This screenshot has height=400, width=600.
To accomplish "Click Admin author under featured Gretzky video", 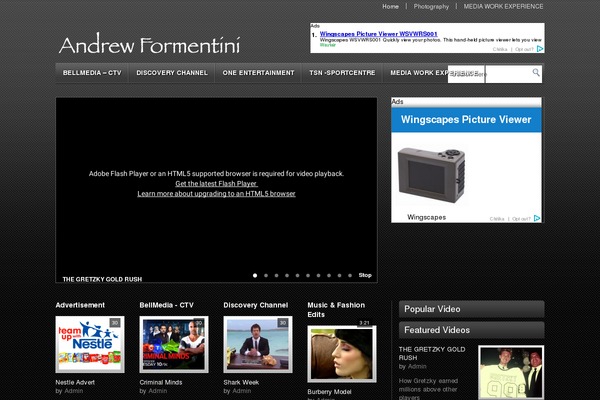I will (x=417, y=366).
